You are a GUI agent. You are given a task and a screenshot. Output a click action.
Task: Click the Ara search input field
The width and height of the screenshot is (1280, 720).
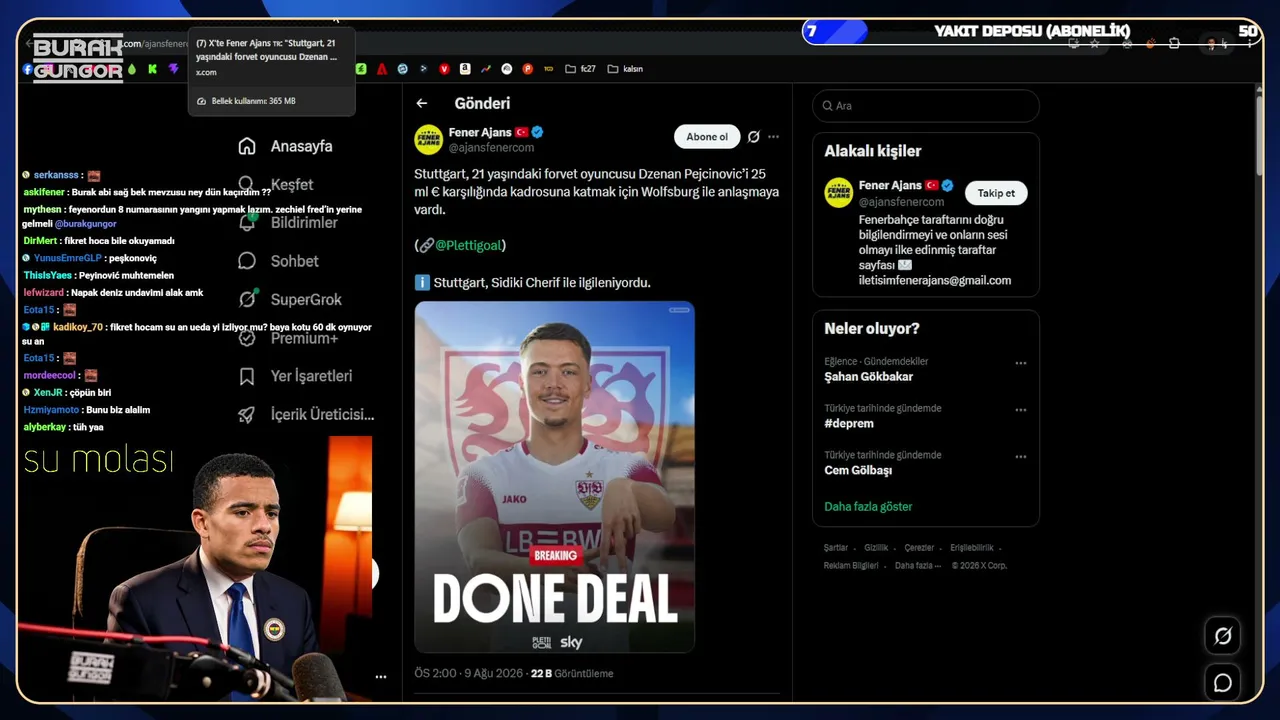click(x=925, y=106)
